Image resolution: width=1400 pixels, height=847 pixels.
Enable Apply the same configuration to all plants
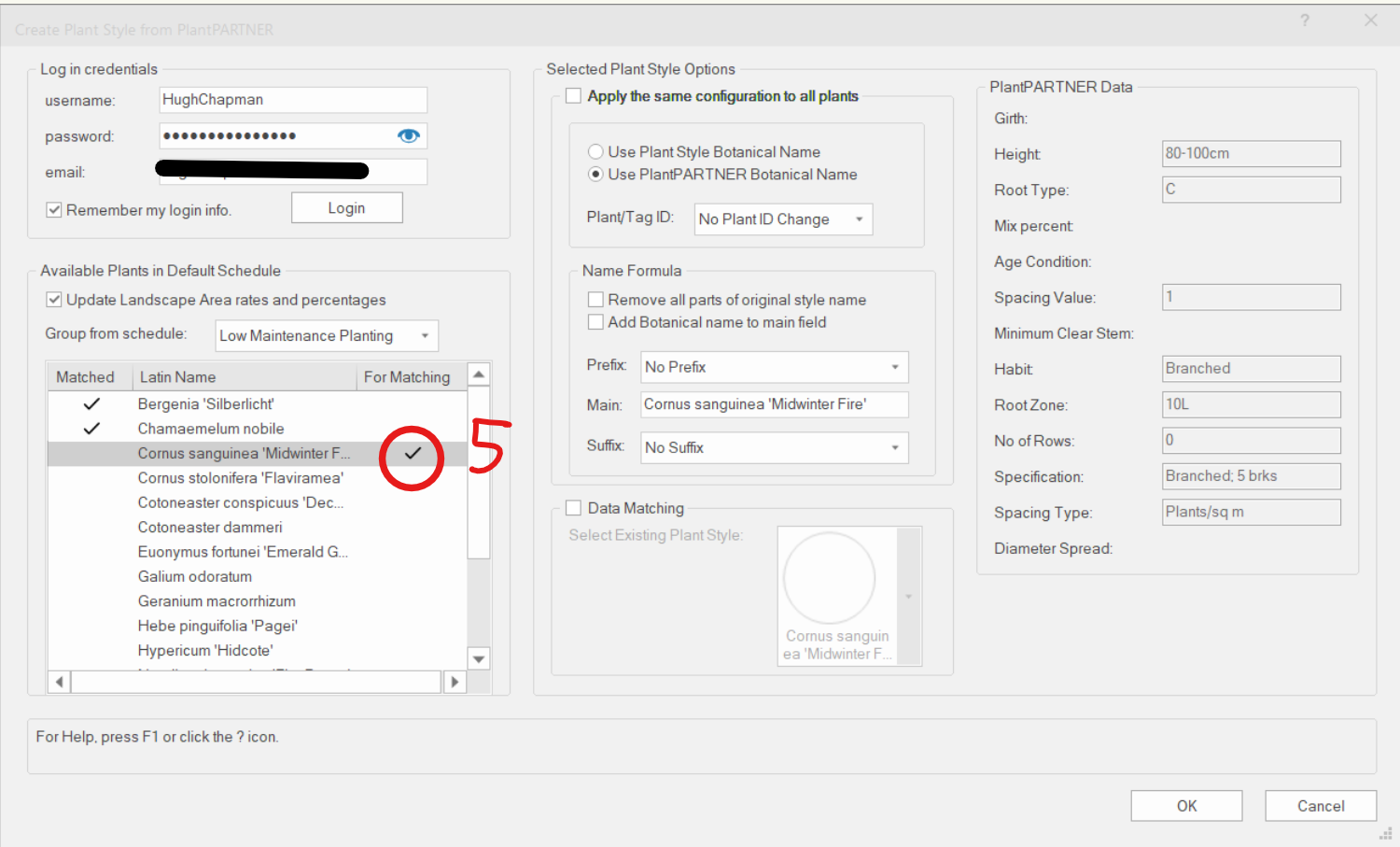tap(573, 95)
